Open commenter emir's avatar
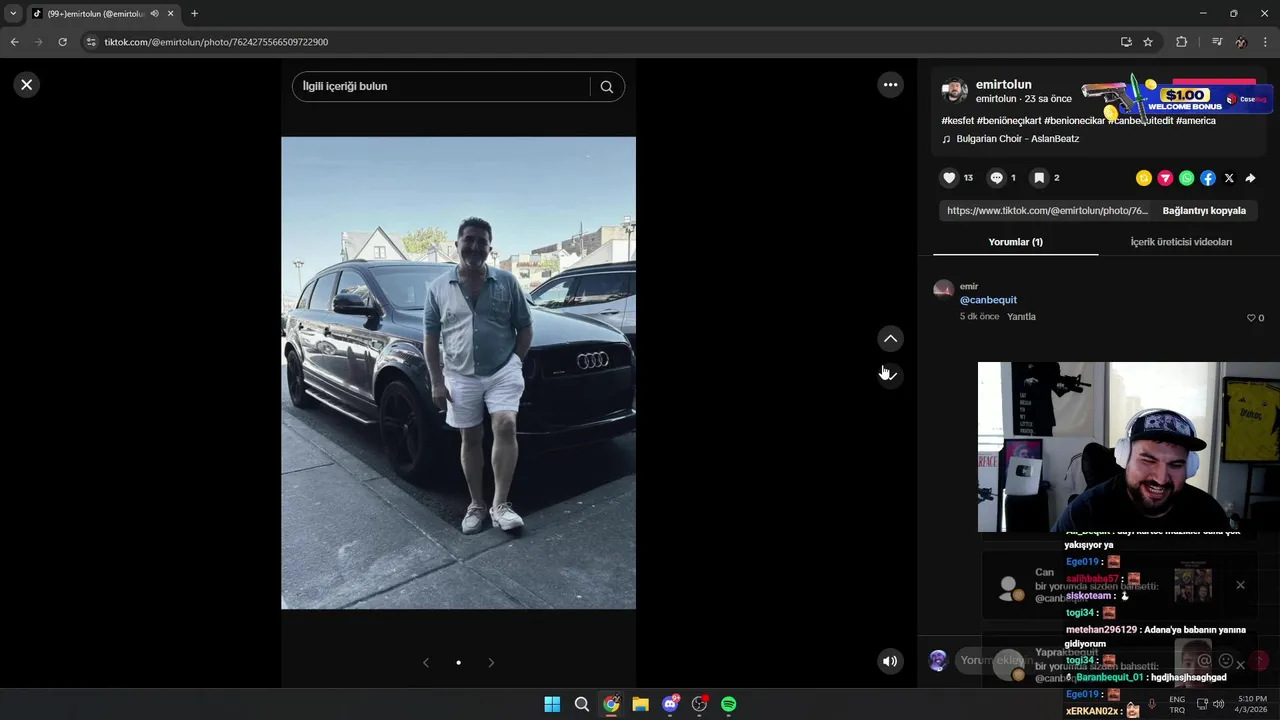The width and height of the screenshot is (1280, 720). (x=943, y=290)
